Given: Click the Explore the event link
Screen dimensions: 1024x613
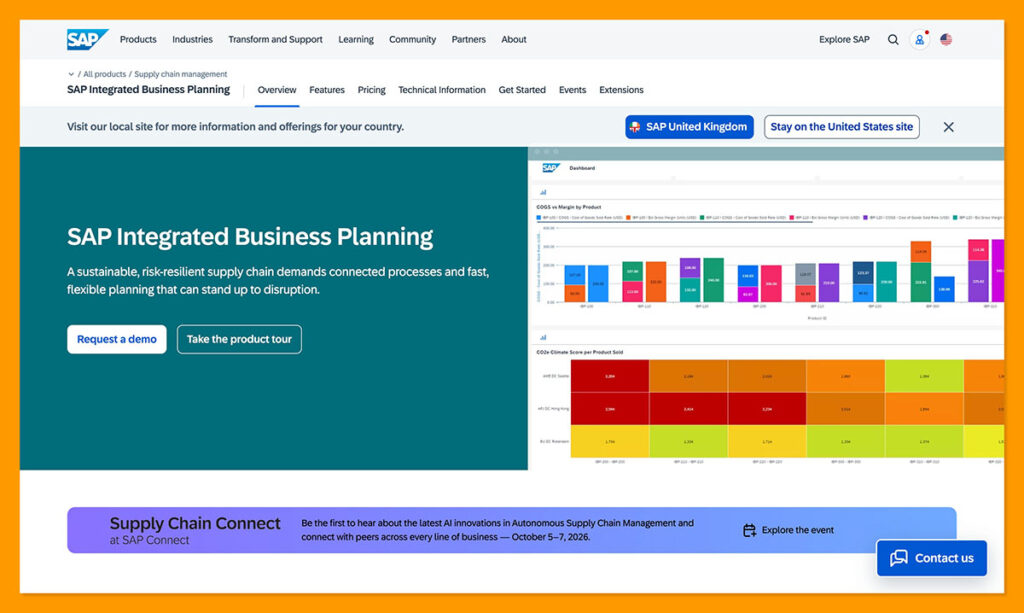Looking at the screenshot, I should [797, 530].
